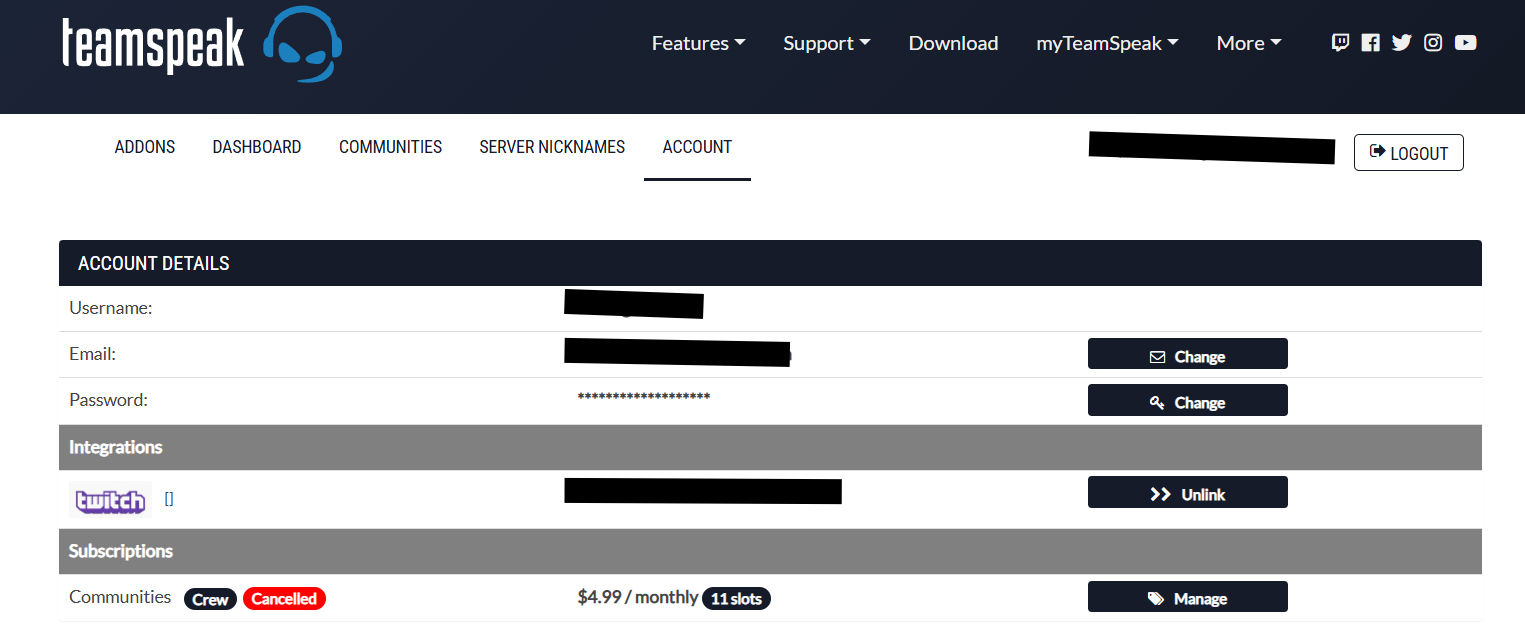This screenshot has height=643, width=1525.
Task: Open the Facebook social icon
Action: (1371, 43)
